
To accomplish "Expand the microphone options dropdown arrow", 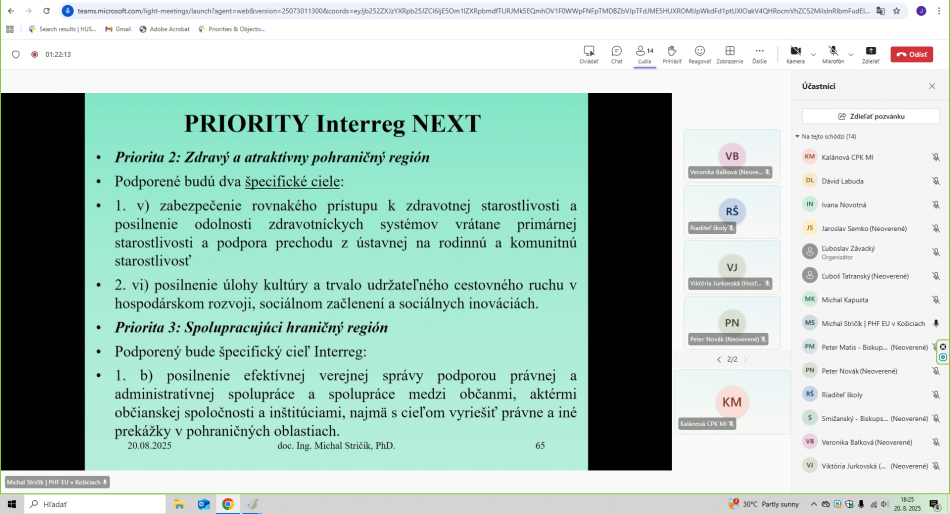I will [x=849, y=51].
